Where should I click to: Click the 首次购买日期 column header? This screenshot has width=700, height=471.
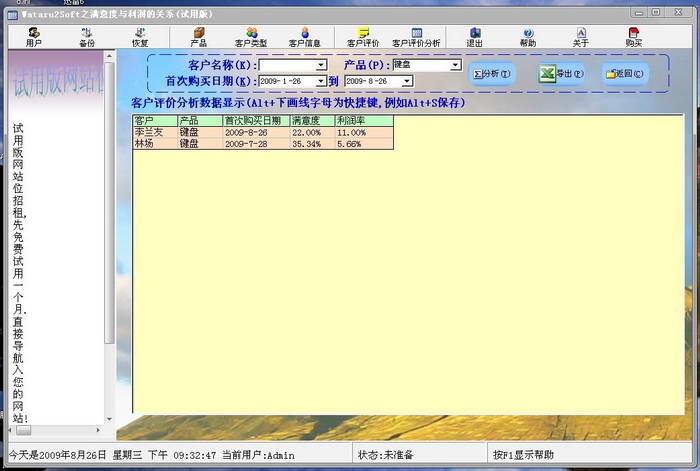click(256, 121)
